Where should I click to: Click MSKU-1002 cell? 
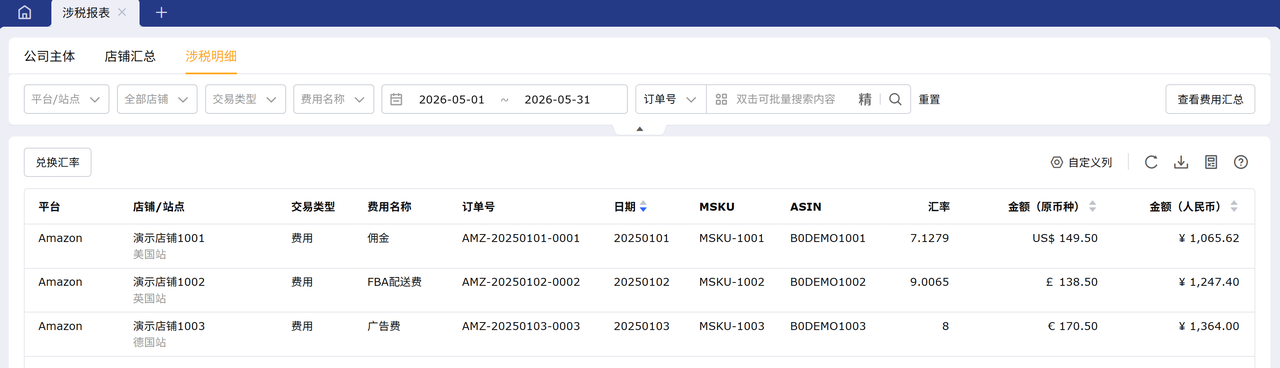(x=732, y=282)
